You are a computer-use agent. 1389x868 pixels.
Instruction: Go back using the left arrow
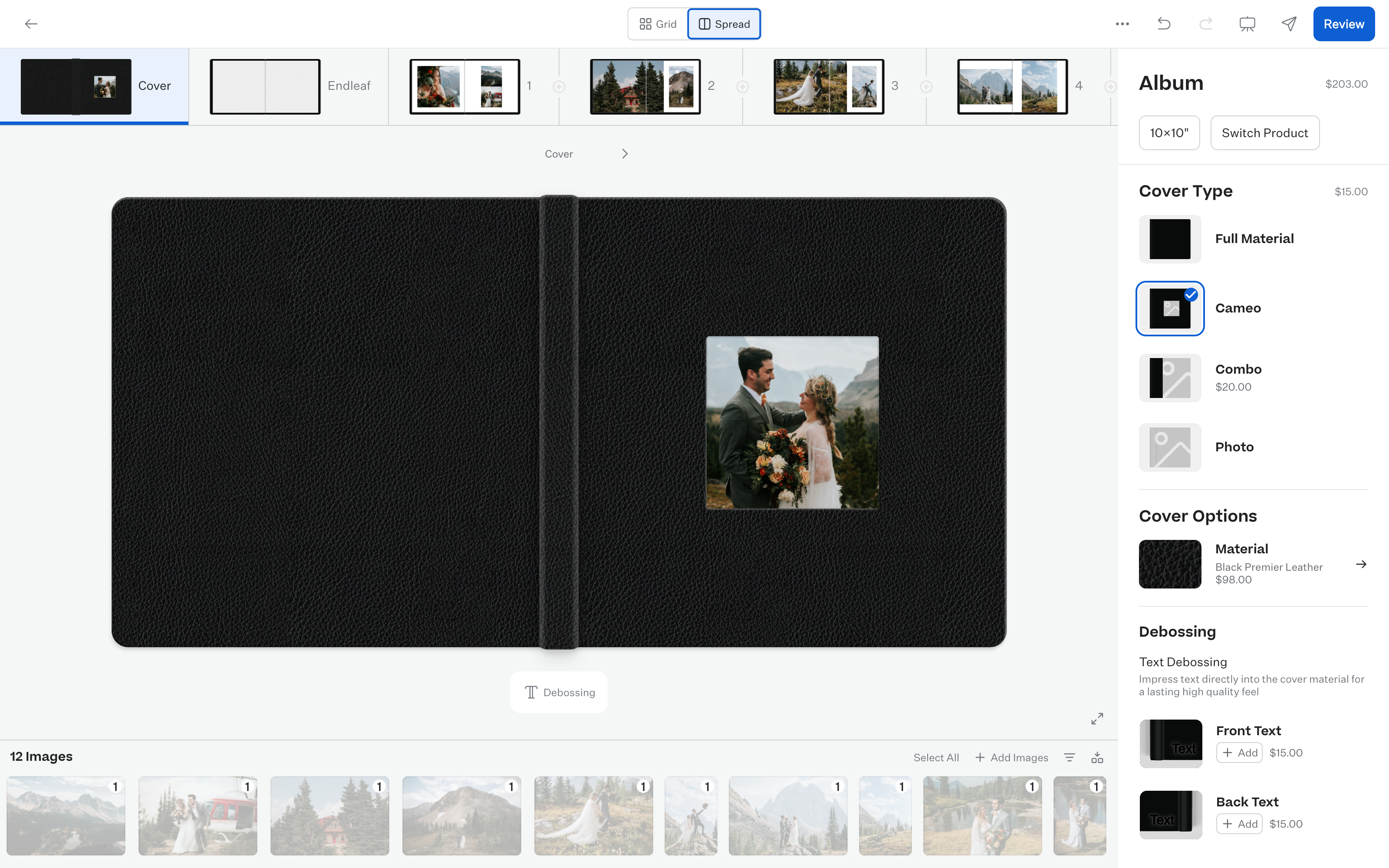pos(31,23)
